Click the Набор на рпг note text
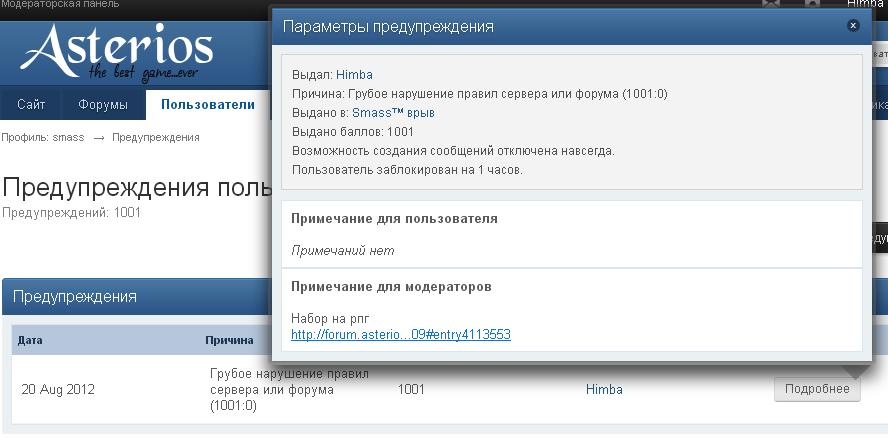Image resolution: width=888 pixels, height=438 pixels. click(x=331, y=318)
